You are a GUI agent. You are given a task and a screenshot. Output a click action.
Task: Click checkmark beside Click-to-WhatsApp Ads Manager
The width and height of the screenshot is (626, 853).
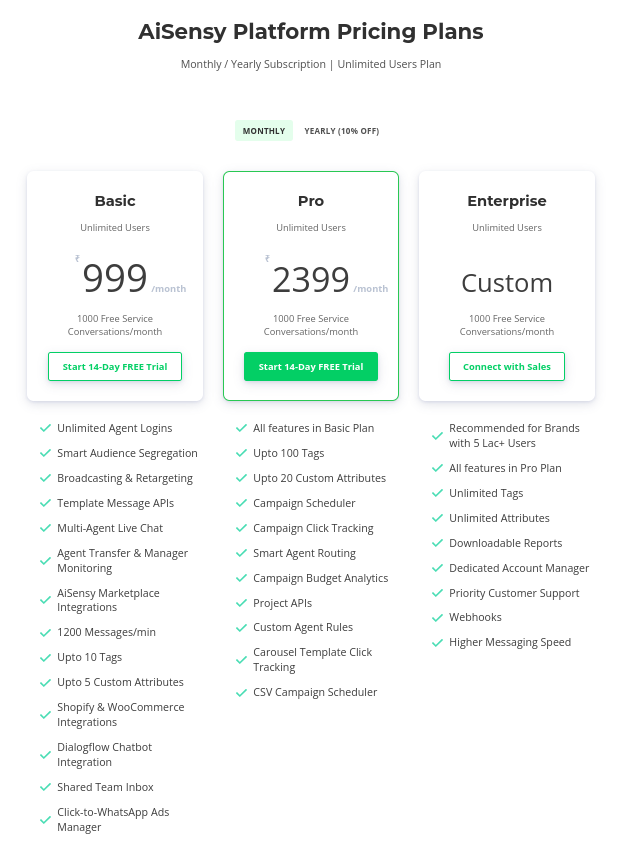pos(45,819)
